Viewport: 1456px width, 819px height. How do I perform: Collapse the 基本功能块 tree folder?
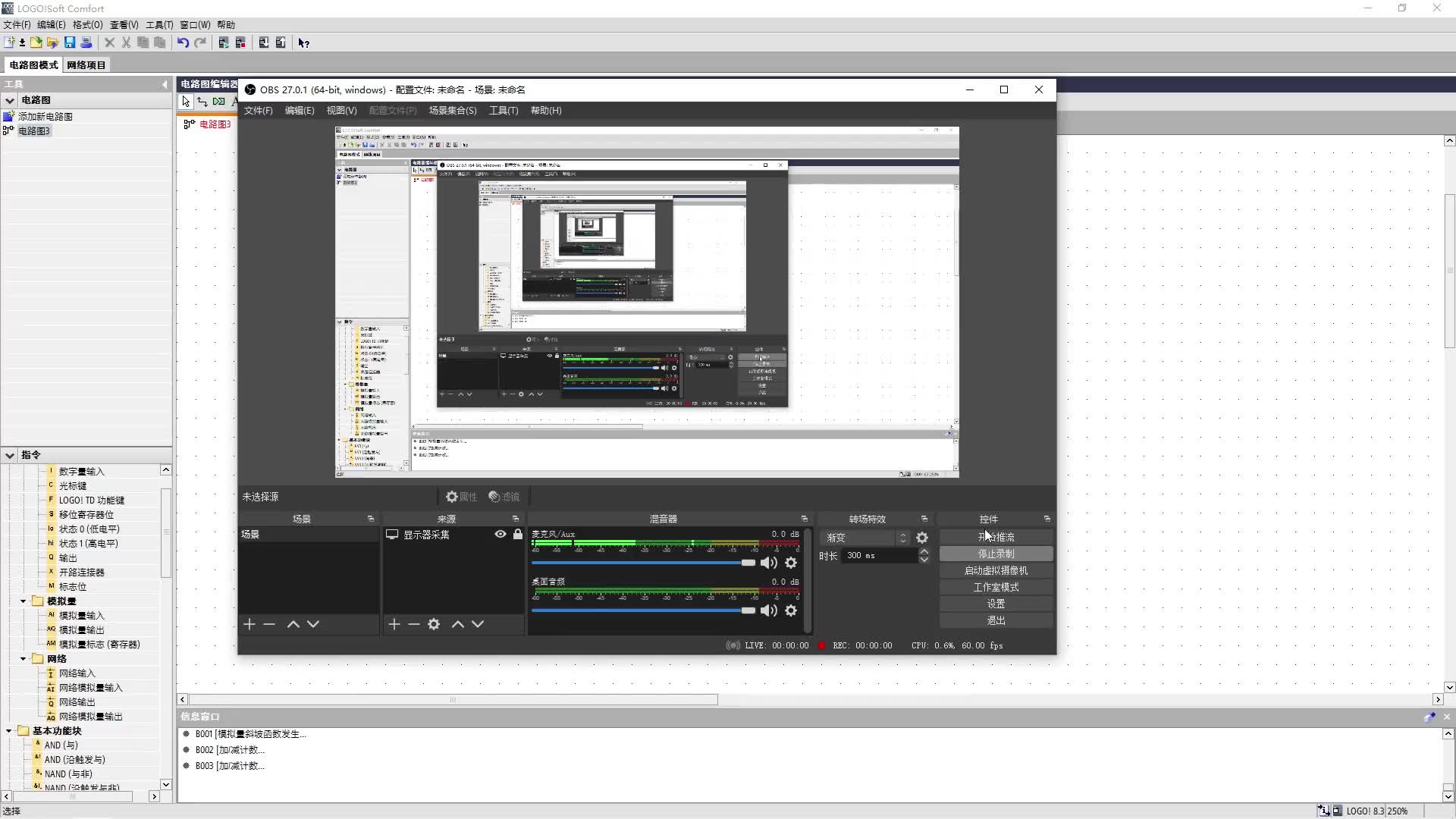8,731
